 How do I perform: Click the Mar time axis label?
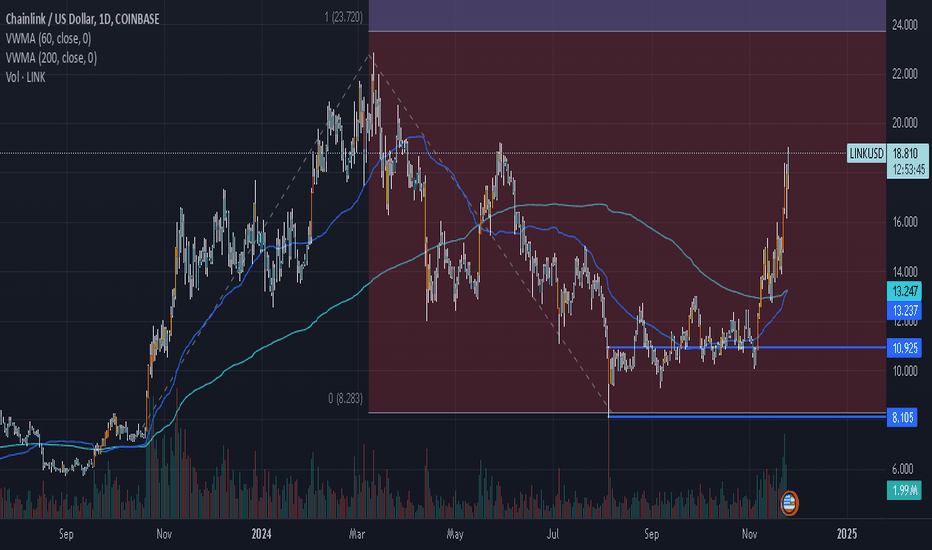[x=357, y=534]
